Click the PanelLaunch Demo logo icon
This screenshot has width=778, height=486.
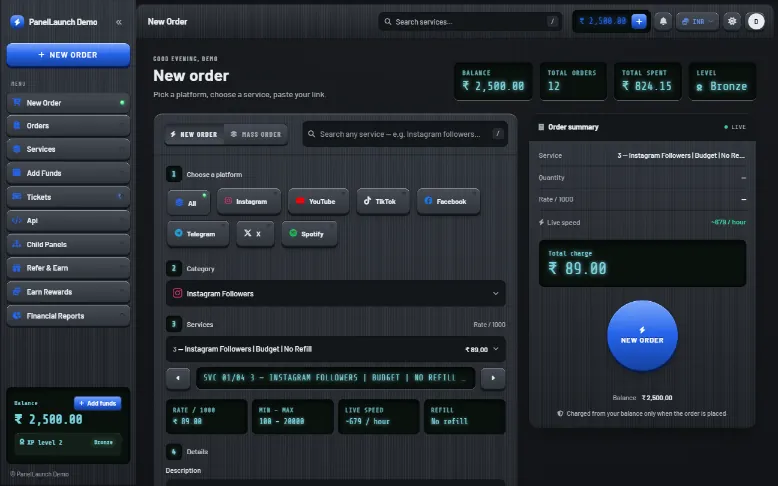(x=17, y=21)
